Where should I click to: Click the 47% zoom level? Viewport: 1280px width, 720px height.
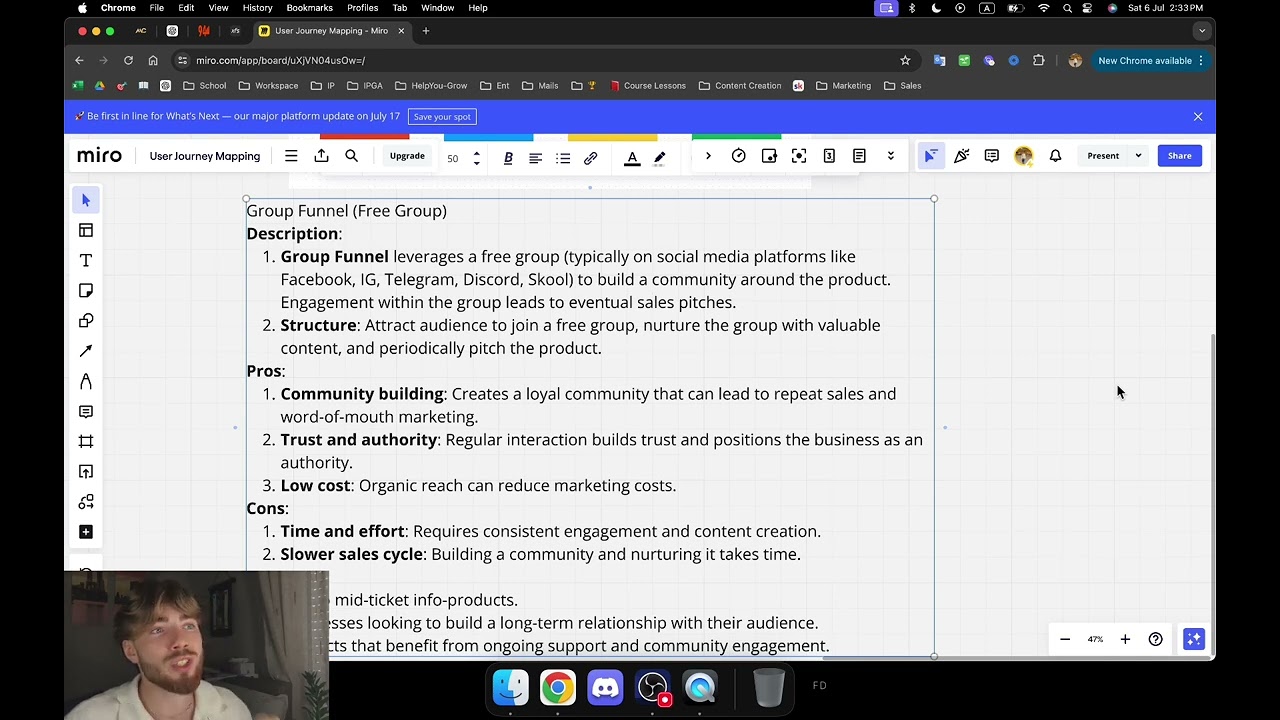pos(1095,639)
